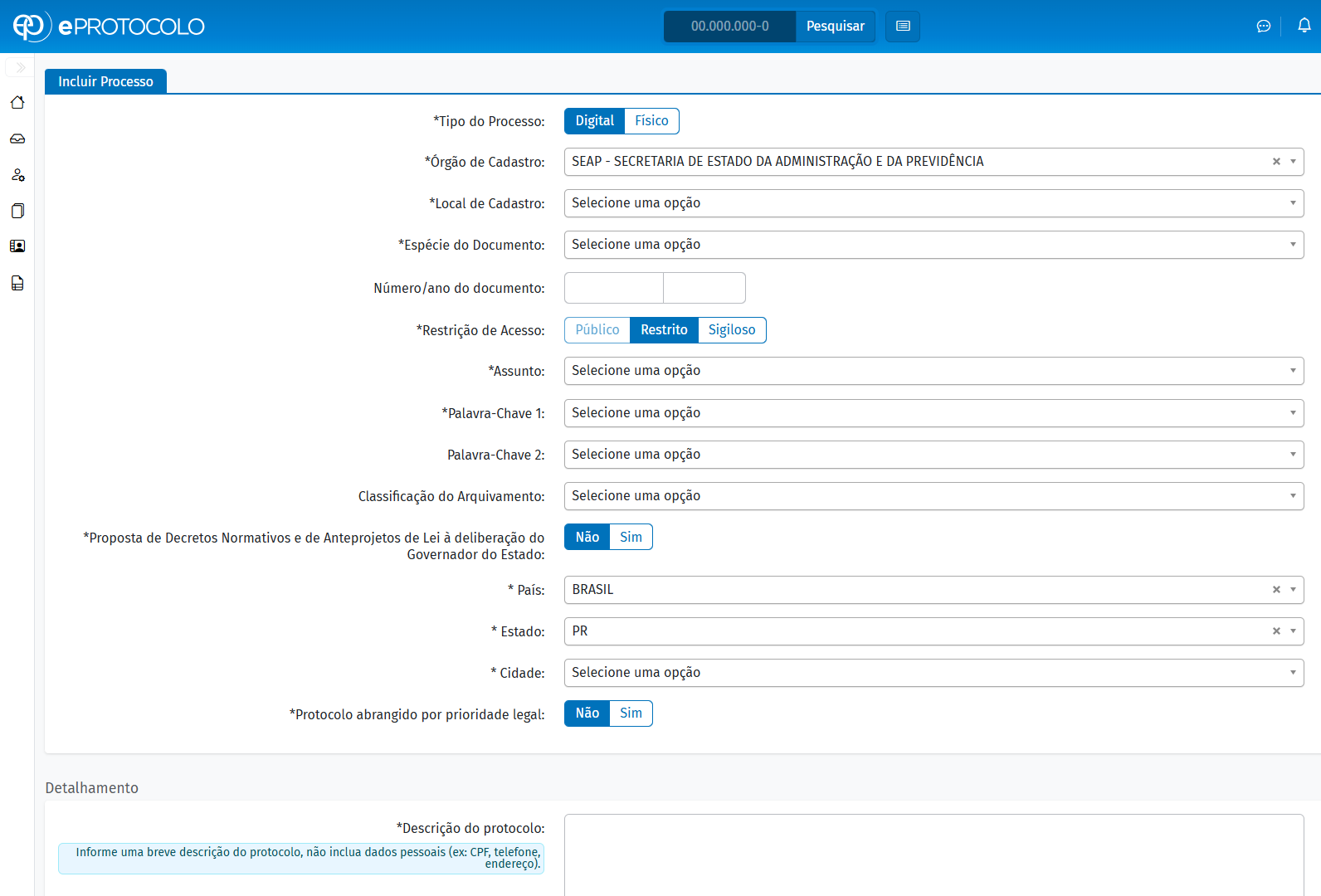1321x896 pixels.
Task: Click the list icon button beside Pesquisar
Action: [x=903, y=27]
